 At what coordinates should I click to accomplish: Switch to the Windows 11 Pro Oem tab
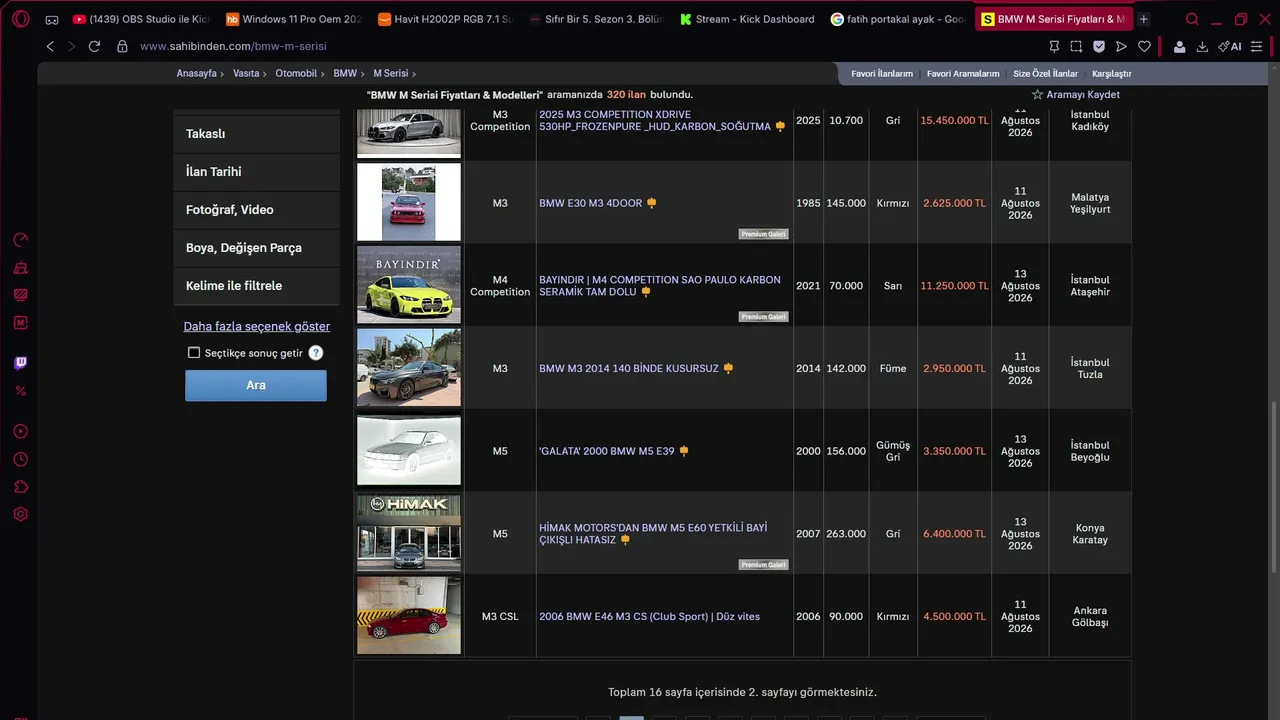[x=294, y=19]
